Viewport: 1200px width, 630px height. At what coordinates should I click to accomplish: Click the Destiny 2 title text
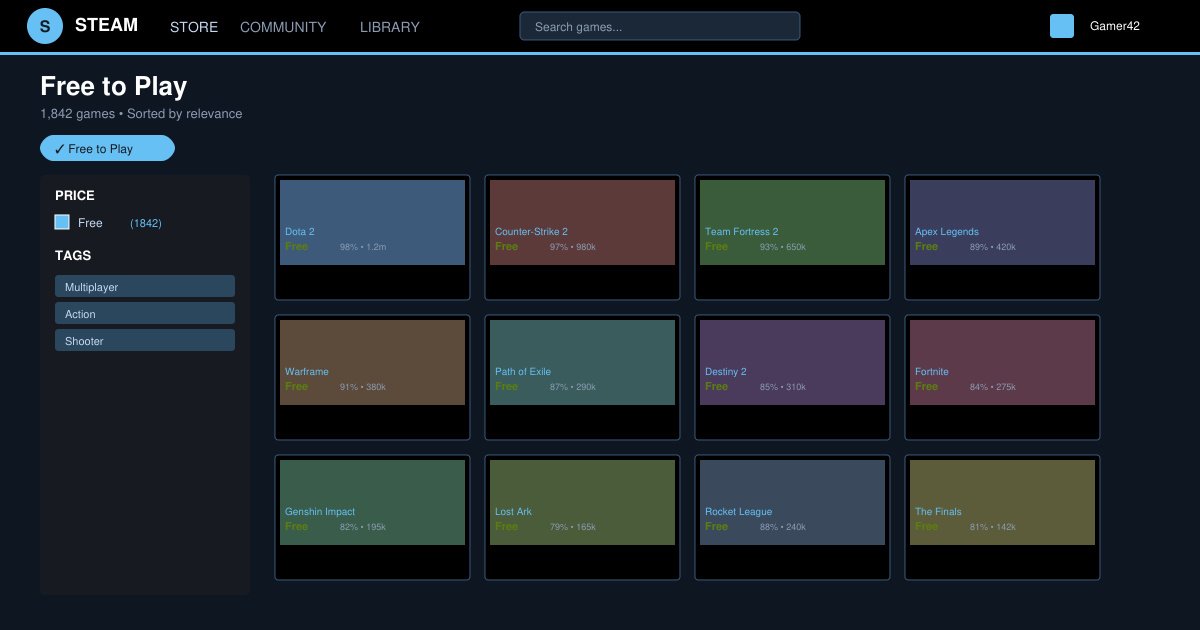[725, 372]
